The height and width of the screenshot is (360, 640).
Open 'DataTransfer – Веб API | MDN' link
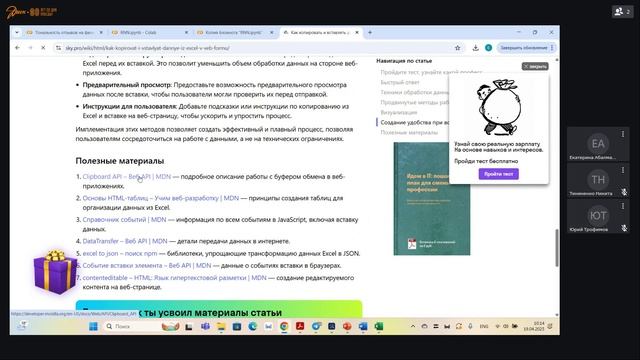coord(124,241)
